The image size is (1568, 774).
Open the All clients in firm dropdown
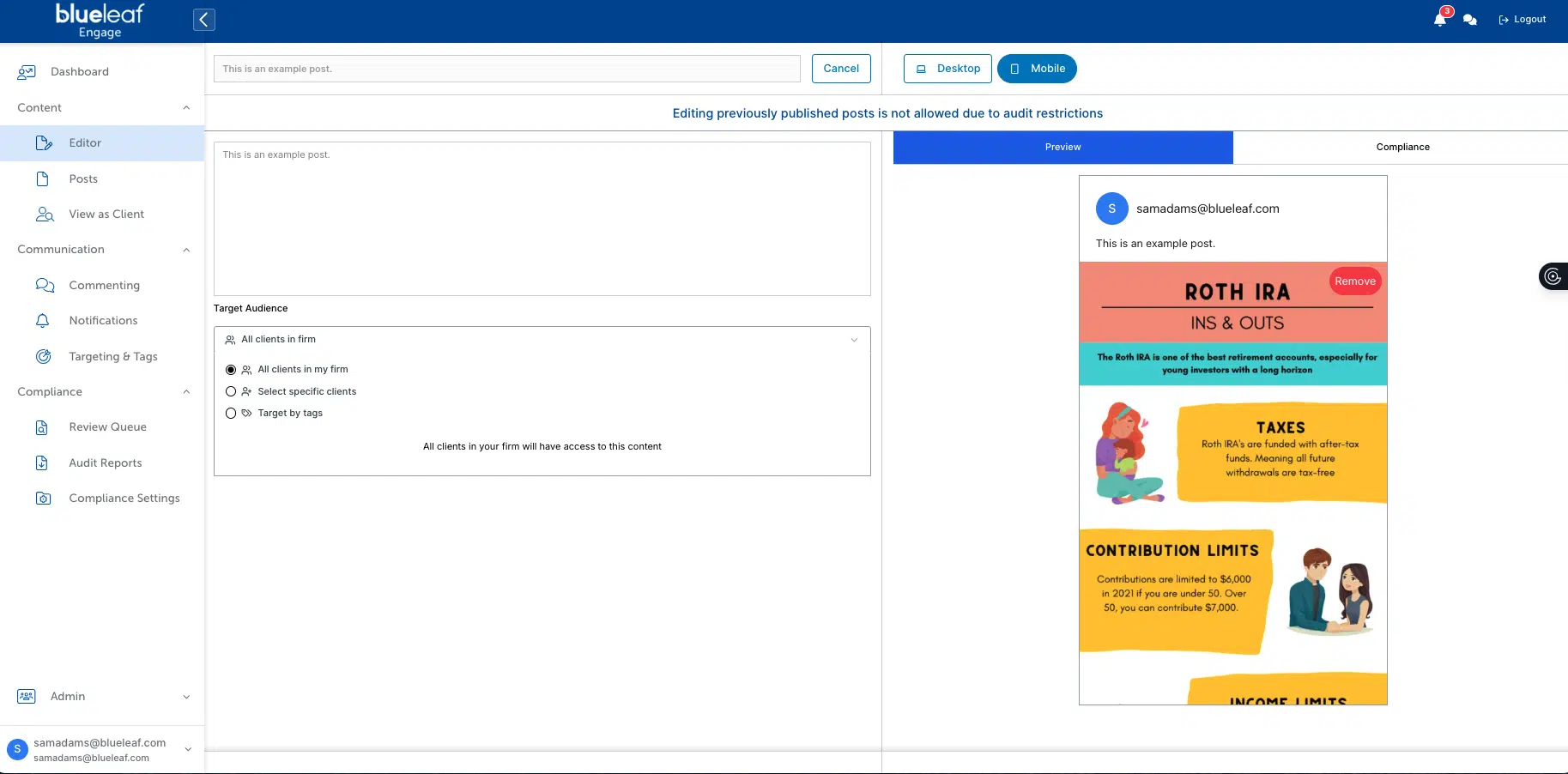(x=542, y=339)
